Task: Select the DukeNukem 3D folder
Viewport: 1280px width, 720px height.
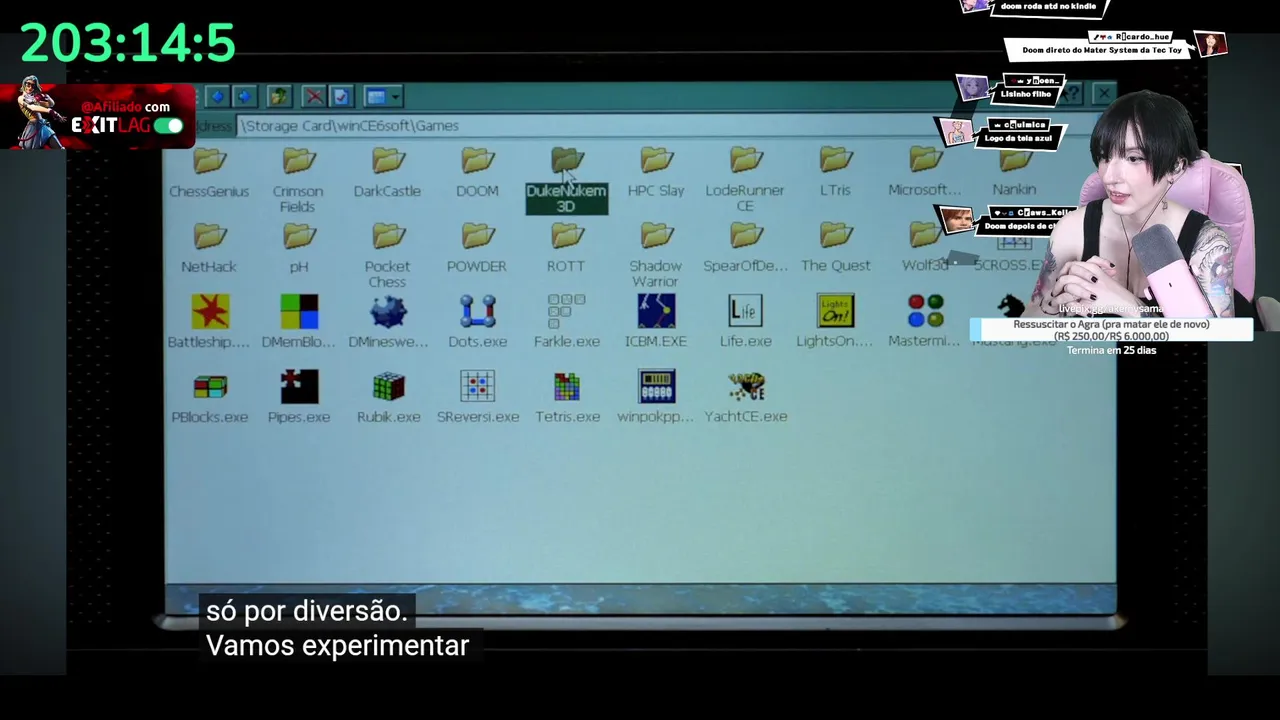Action: (566, 180)
